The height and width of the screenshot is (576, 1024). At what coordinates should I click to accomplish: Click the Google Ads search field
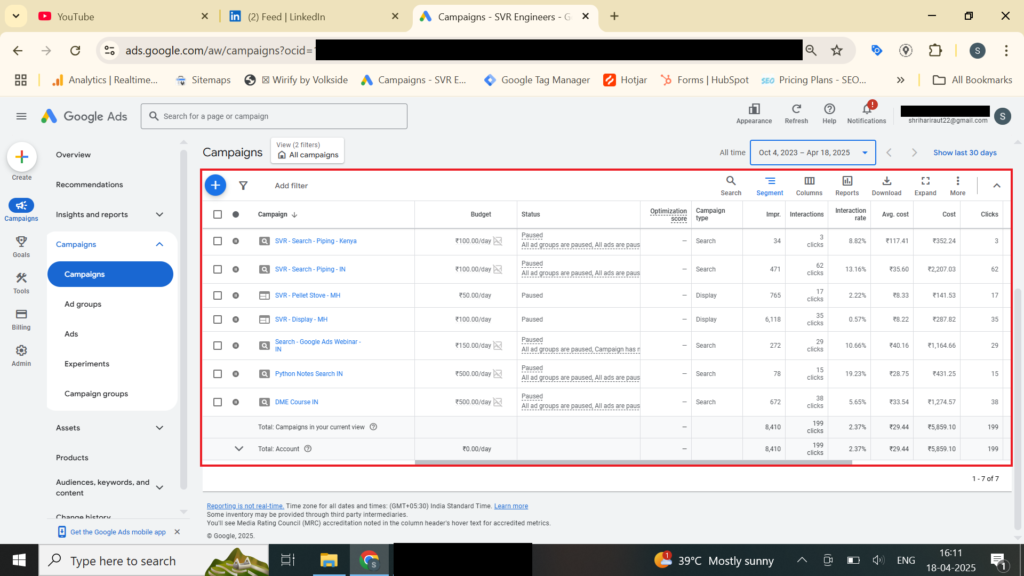[274, 116]
